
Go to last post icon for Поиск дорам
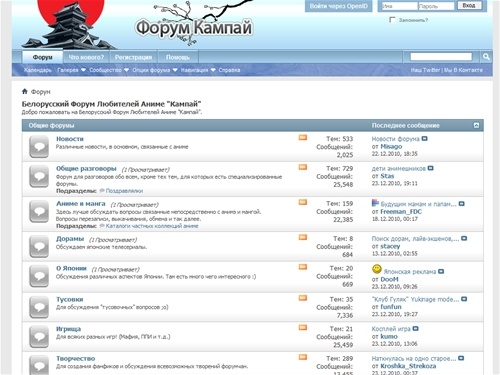coord(464,239)
